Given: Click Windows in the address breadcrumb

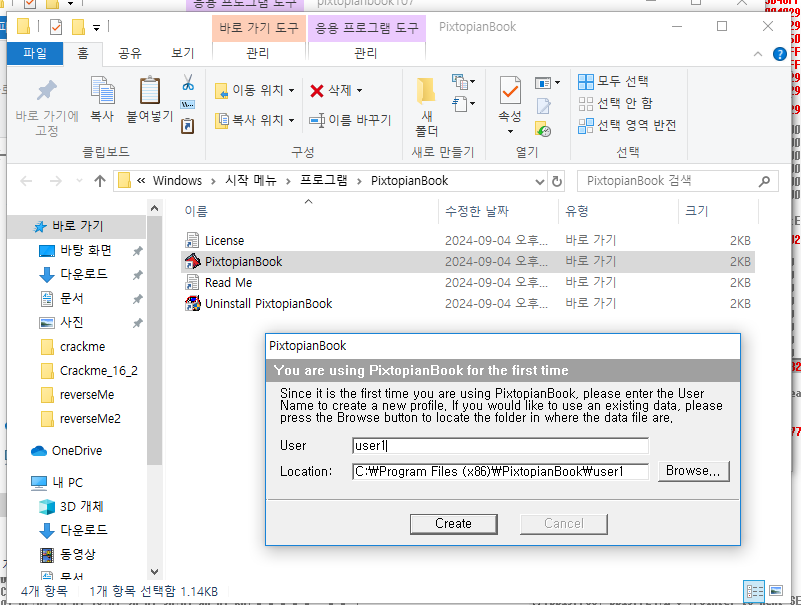Looking at the screenshot, I should point(177,181).
